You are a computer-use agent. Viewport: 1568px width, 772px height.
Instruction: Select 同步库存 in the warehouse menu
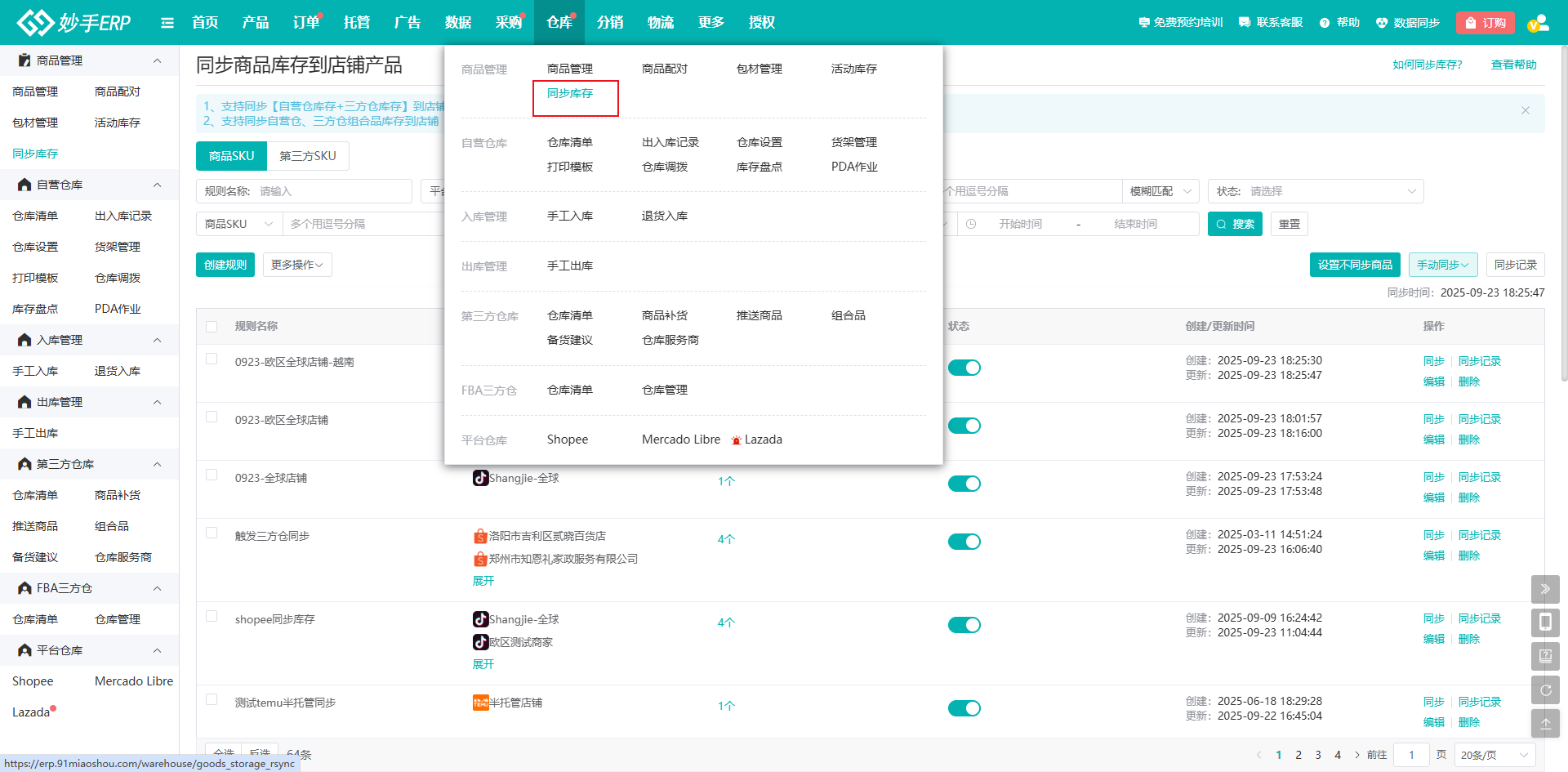point(570,94)
